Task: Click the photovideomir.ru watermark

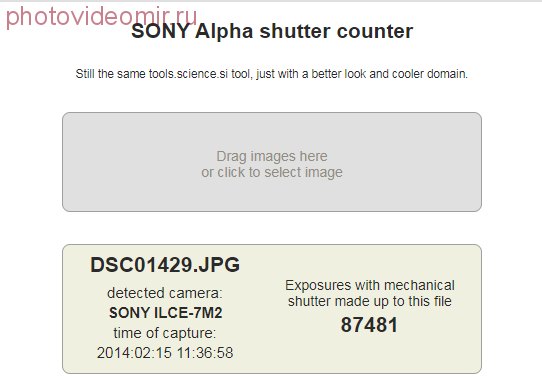Action: (x=101, y=16)
